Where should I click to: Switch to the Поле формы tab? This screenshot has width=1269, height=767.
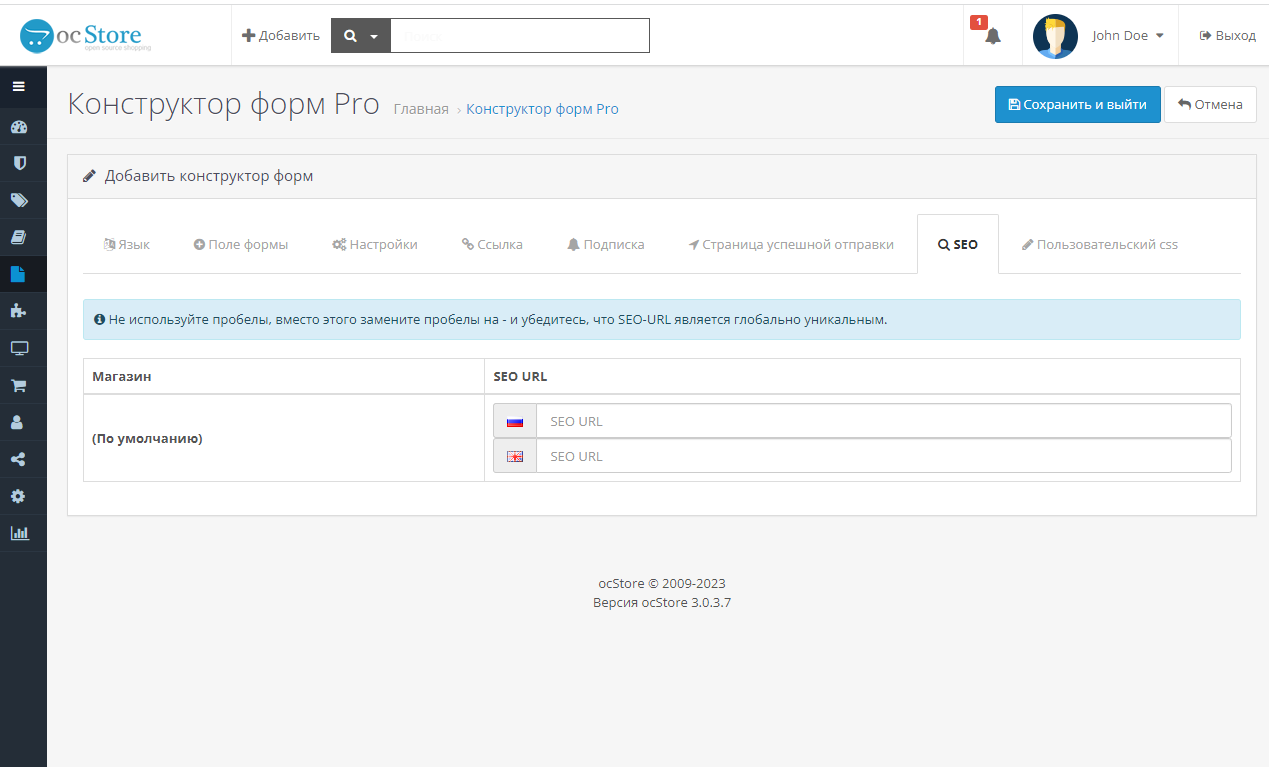tap(241, 245)
